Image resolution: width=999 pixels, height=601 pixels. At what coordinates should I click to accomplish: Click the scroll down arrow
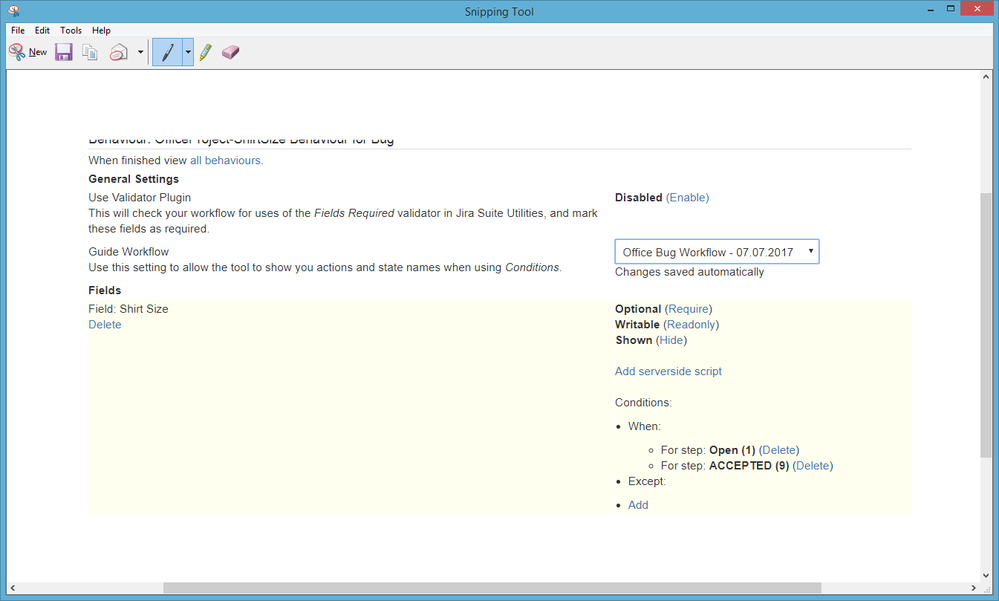pyautogui.click(x=986, y=576)
